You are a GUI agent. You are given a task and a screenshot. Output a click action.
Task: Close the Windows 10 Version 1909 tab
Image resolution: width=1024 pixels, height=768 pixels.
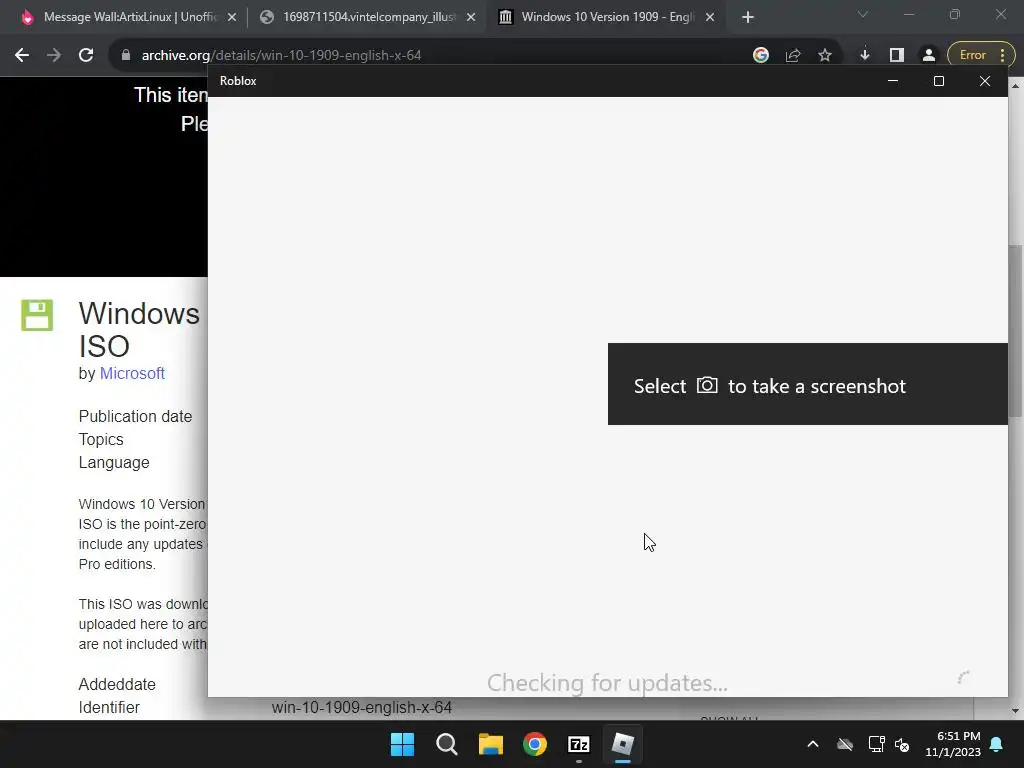pos(710,18)
